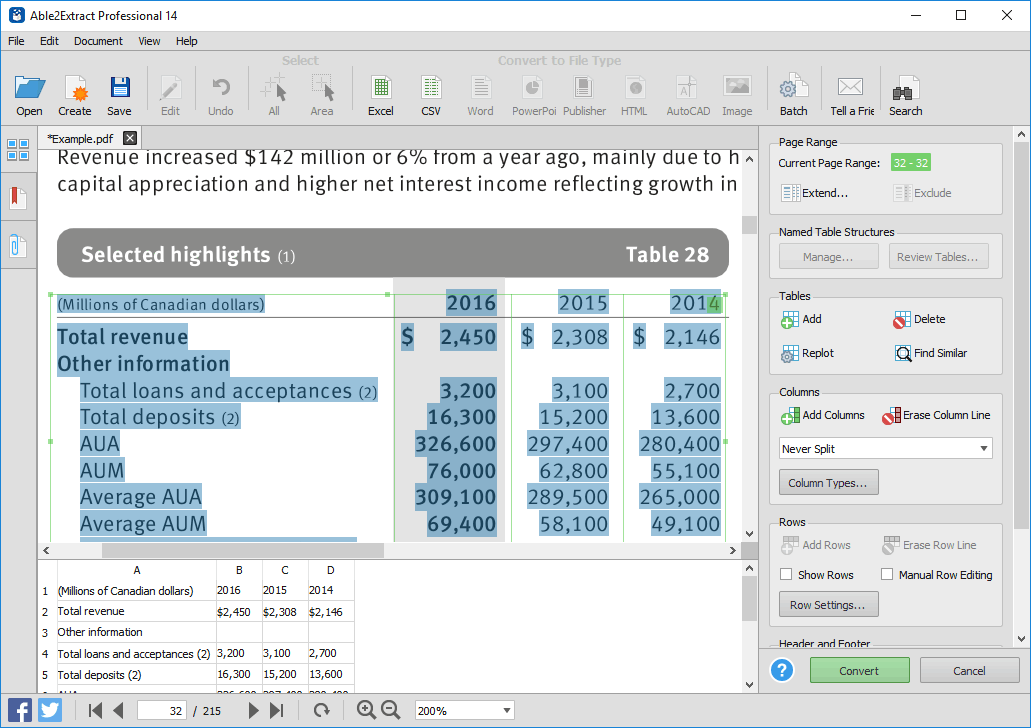Viewport: 1031px width, 728px height.
Task: Click the Publisher conversion icon
Action: click(584, 95)
